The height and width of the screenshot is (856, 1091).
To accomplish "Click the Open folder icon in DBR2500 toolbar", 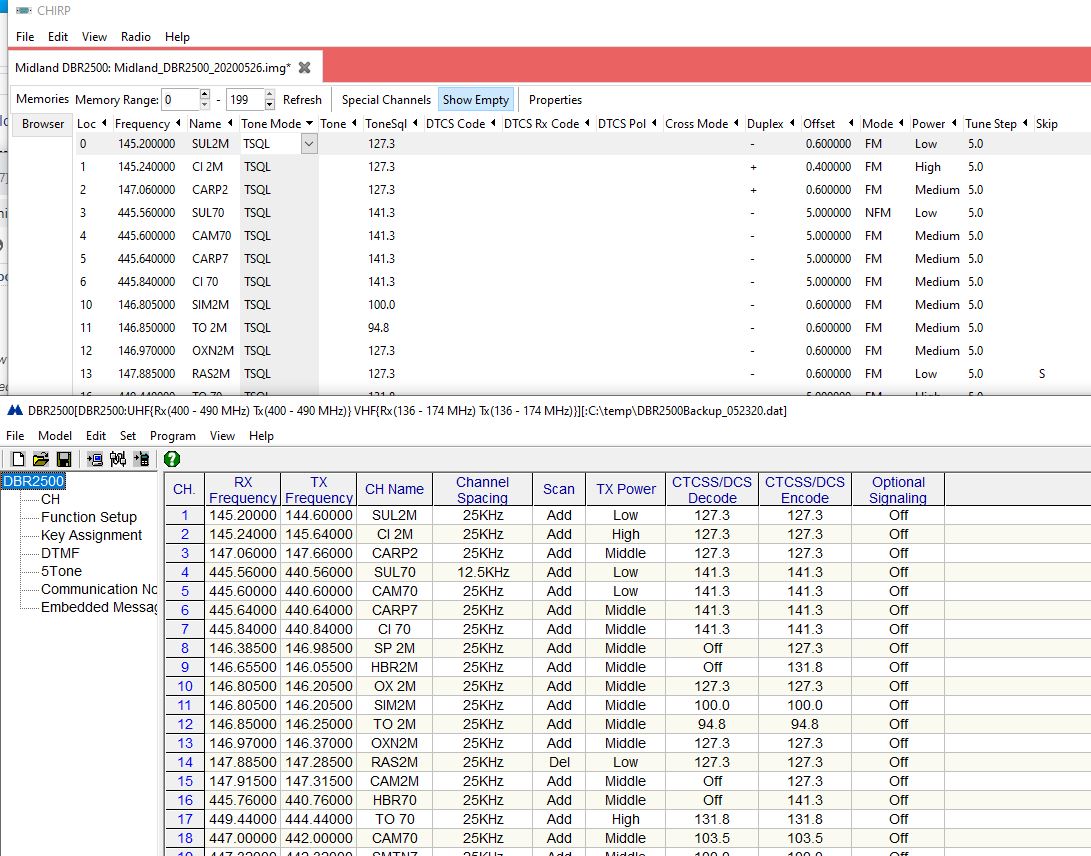I will (41, 459).
